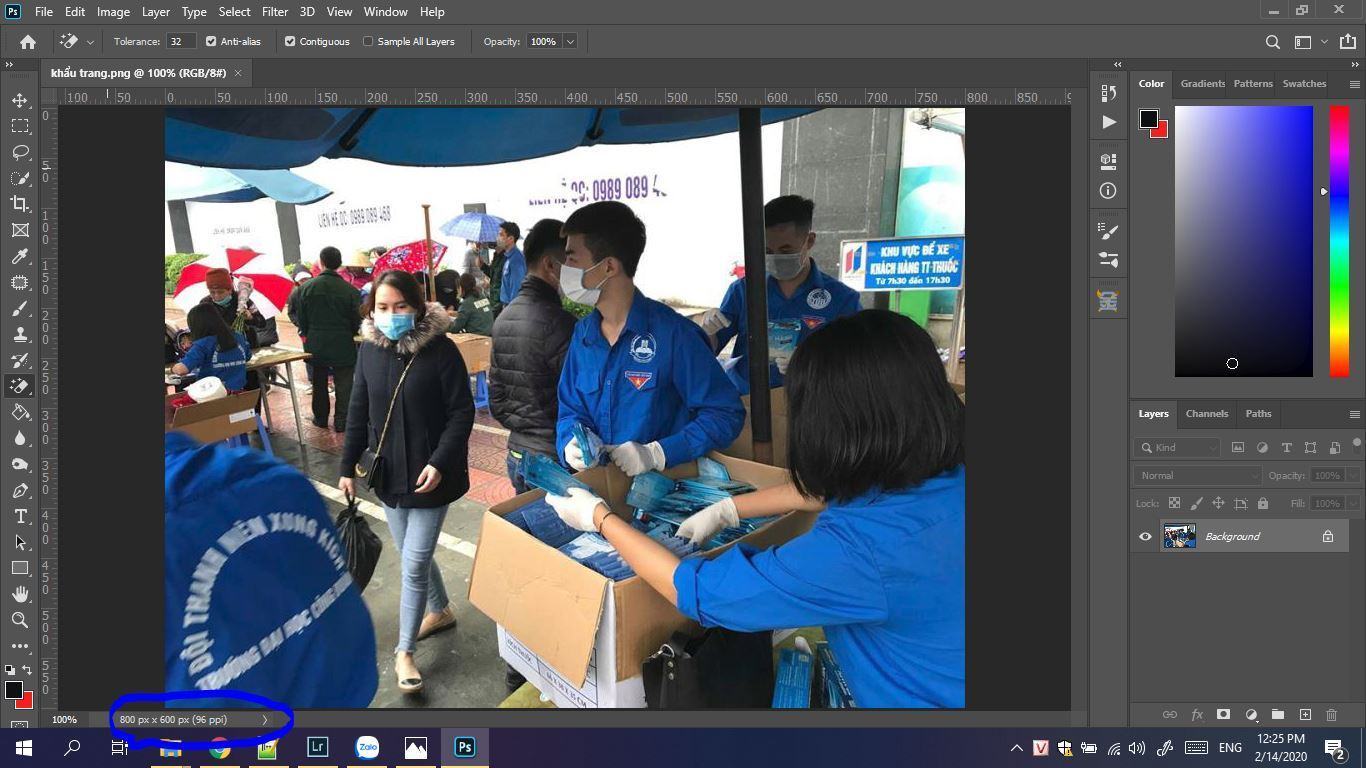Uncheck the Anti-alias checkbox
This screenshot has width=1366, height=768.
coord(211,42)
